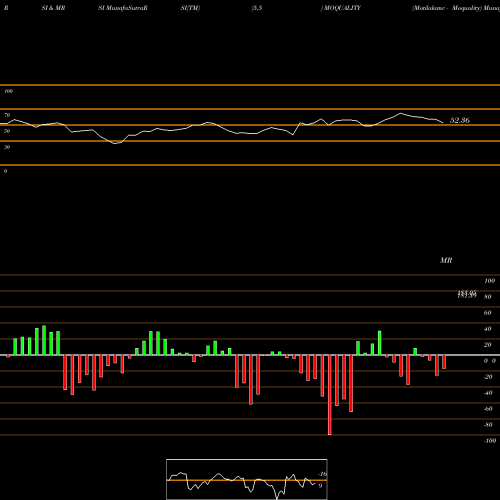The image size is (500, 500).
Task: Click the 60 label on MR axis
Action: point(488,313)
